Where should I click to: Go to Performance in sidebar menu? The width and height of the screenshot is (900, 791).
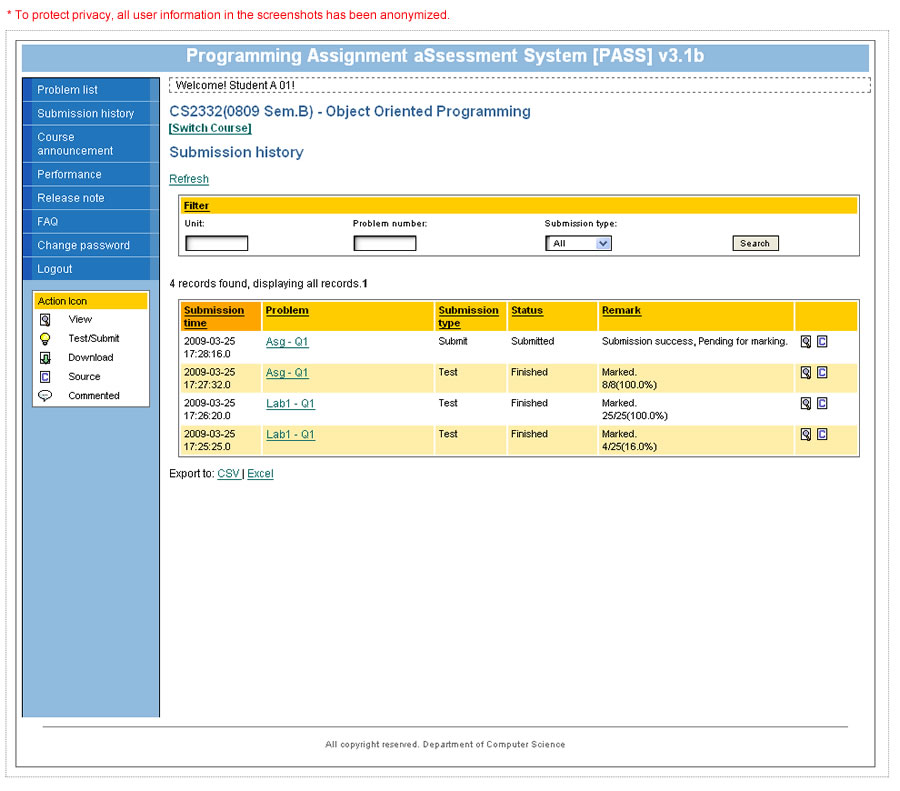click(69, 174)
